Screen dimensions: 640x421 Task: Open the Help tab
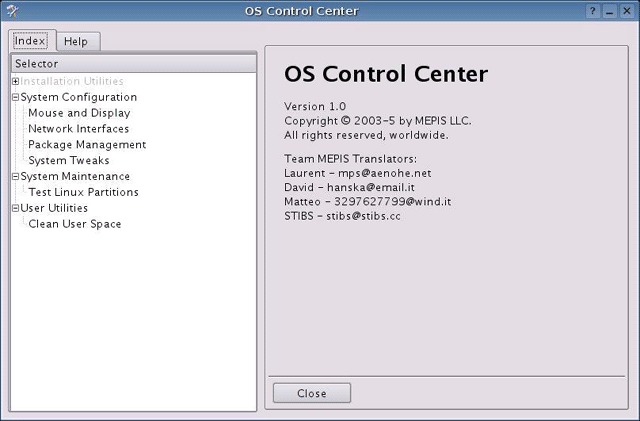[76, 42]
